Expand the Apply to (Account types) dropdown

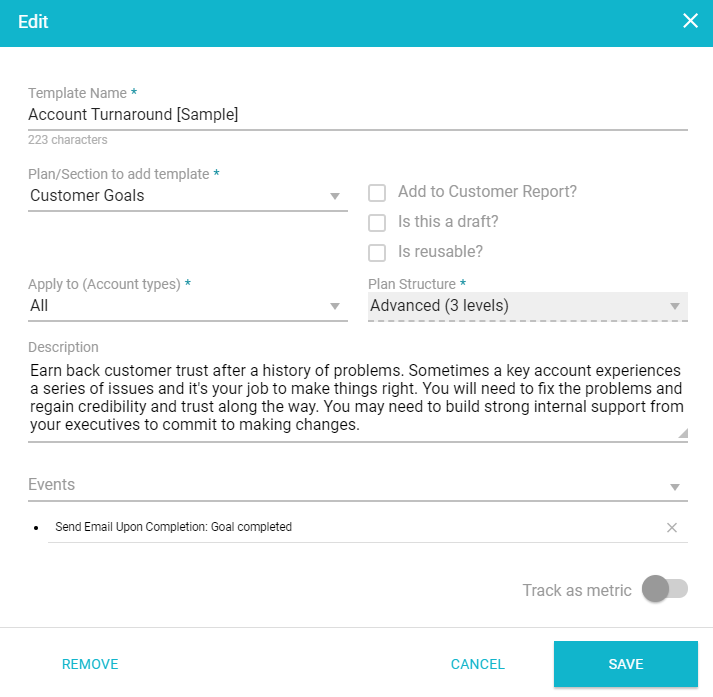187,306
